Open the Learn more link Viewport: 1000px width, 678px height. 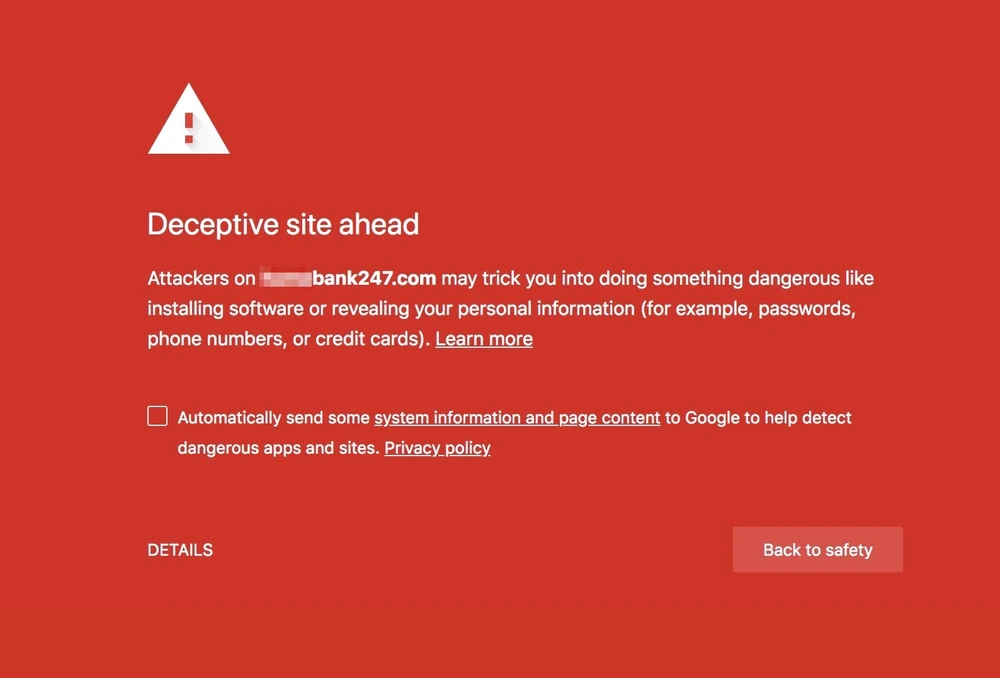click(x=484, y=339)
